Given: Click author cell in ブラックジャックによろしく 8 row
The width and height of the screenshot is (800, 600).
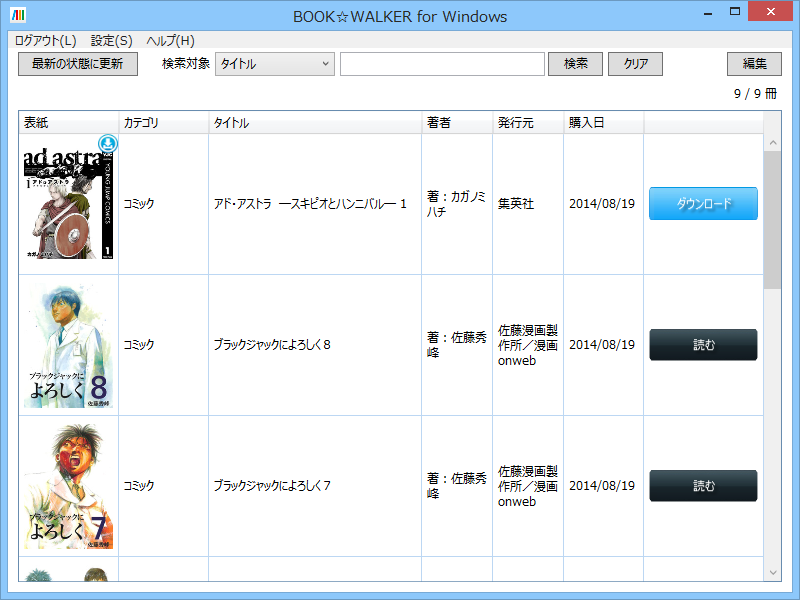Looking at the screenshot, I should pyautogui.click(x=457, y=345).
